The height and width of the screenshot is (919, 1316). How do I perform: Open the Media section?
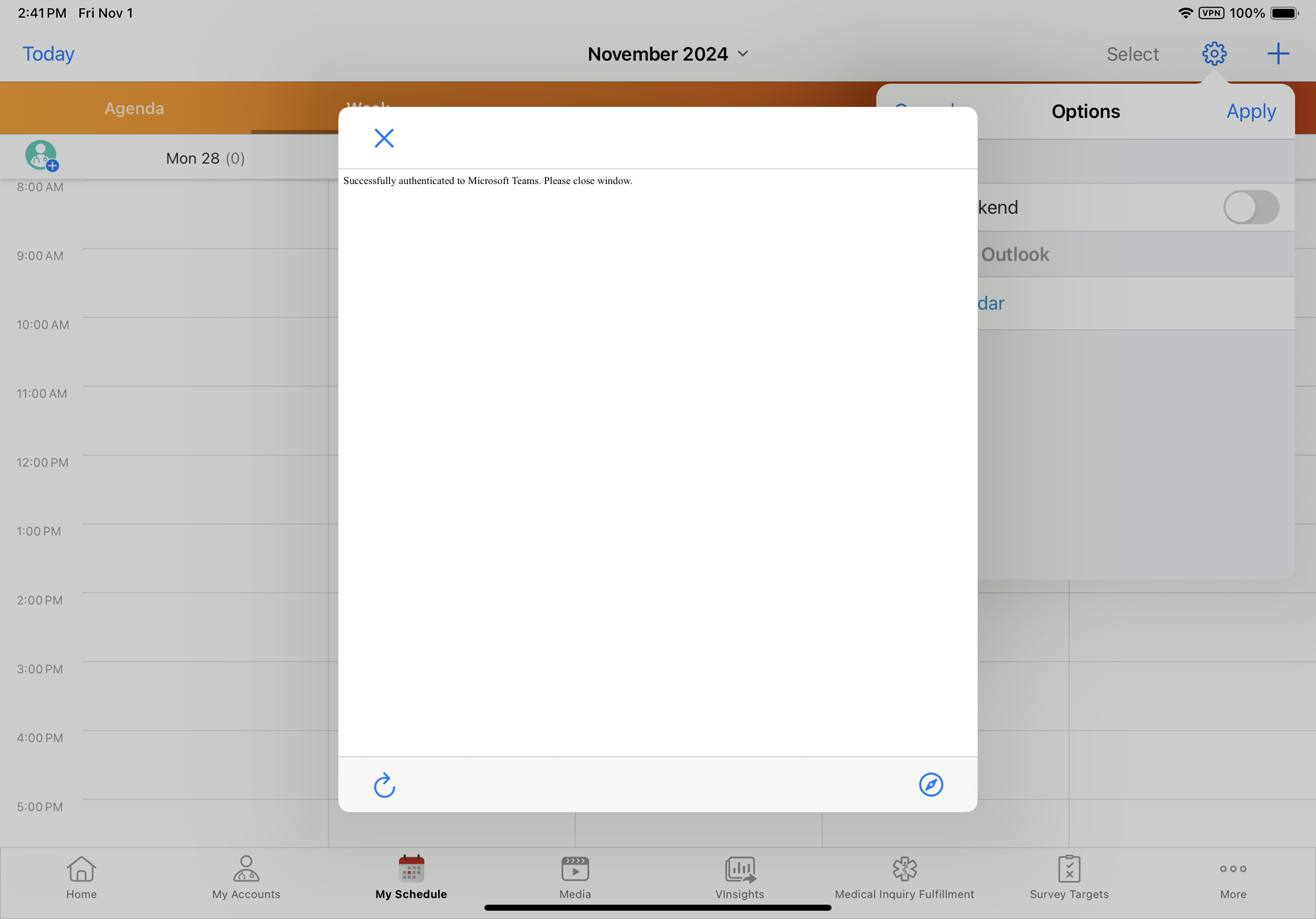click(575, 877)
